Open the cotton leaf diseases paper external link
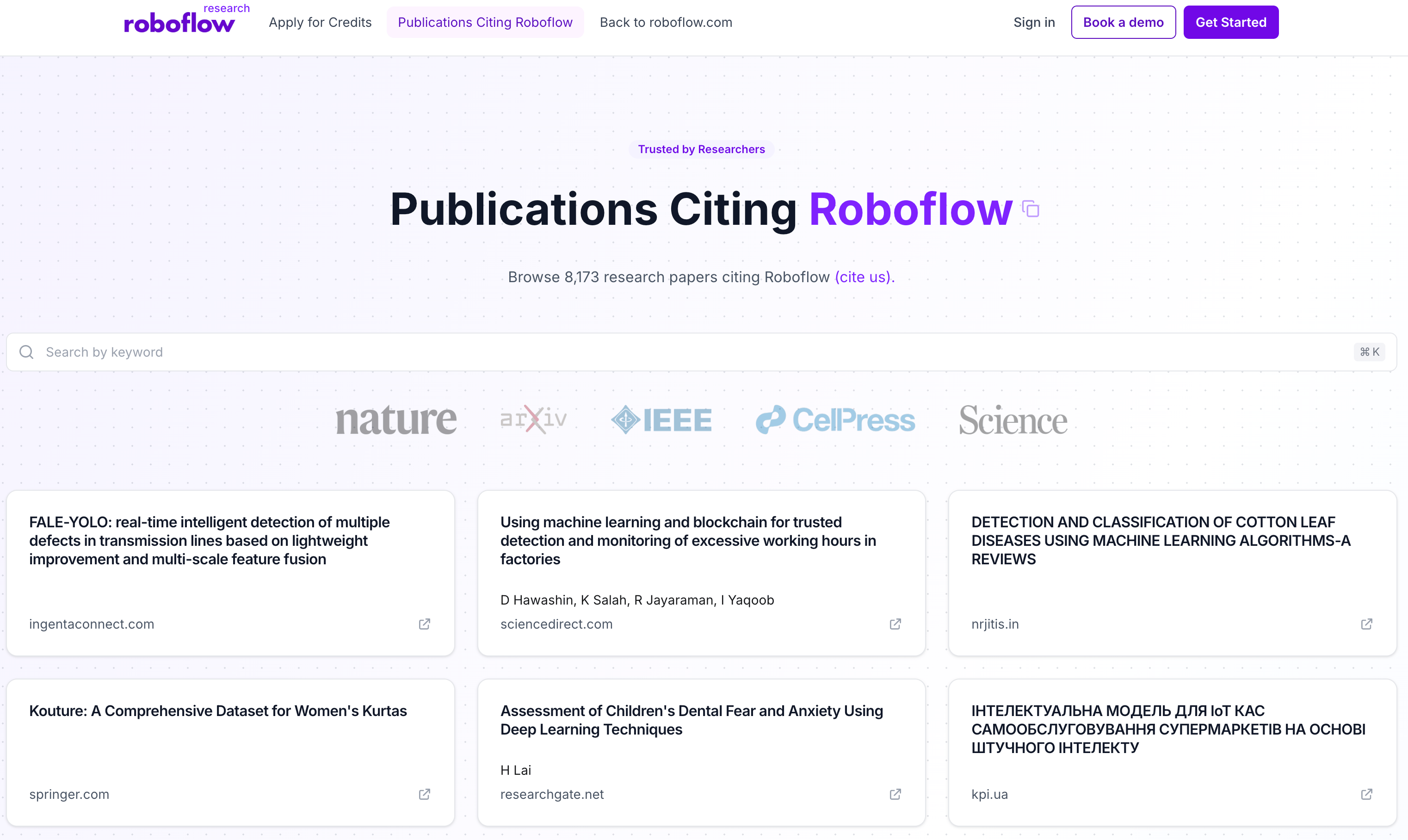1408x840 pixels. 1366,624
